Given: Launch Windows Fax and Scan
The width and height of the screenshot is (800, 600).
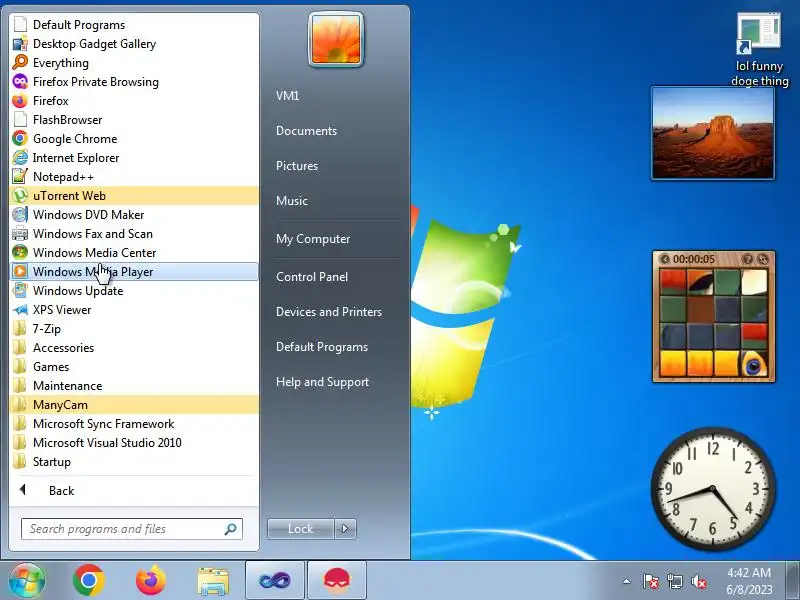Looking at the screenshot, I should 134,234.
